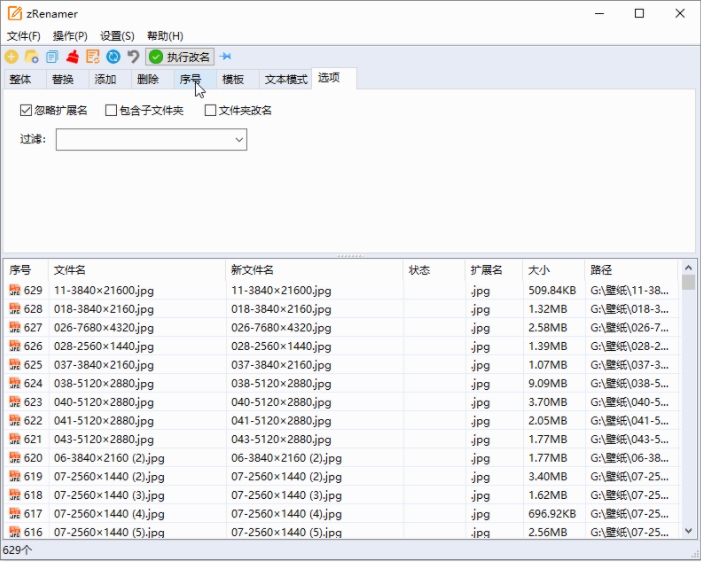Image resolution: width=701 pixels, height=562 pixels.
Task: Open the 设置(S) menu
Action: click(x=117, y=36)
